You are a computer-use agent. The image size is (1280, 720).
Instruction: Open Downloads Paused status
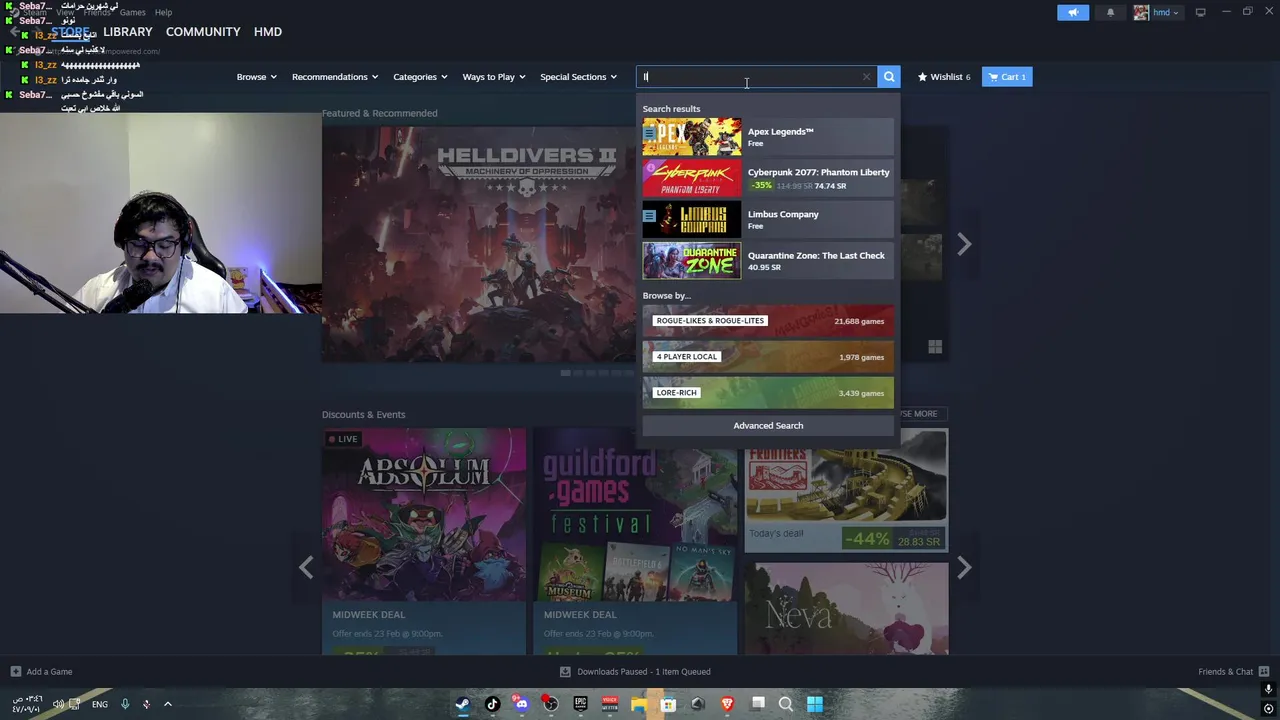[x=635, y=672]
